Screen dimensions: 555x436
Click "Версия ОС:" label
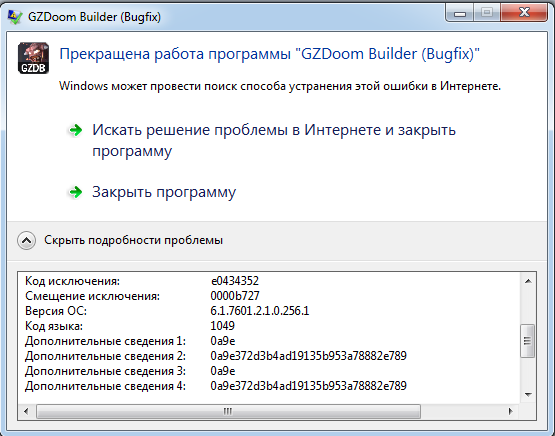coord(56,311)
